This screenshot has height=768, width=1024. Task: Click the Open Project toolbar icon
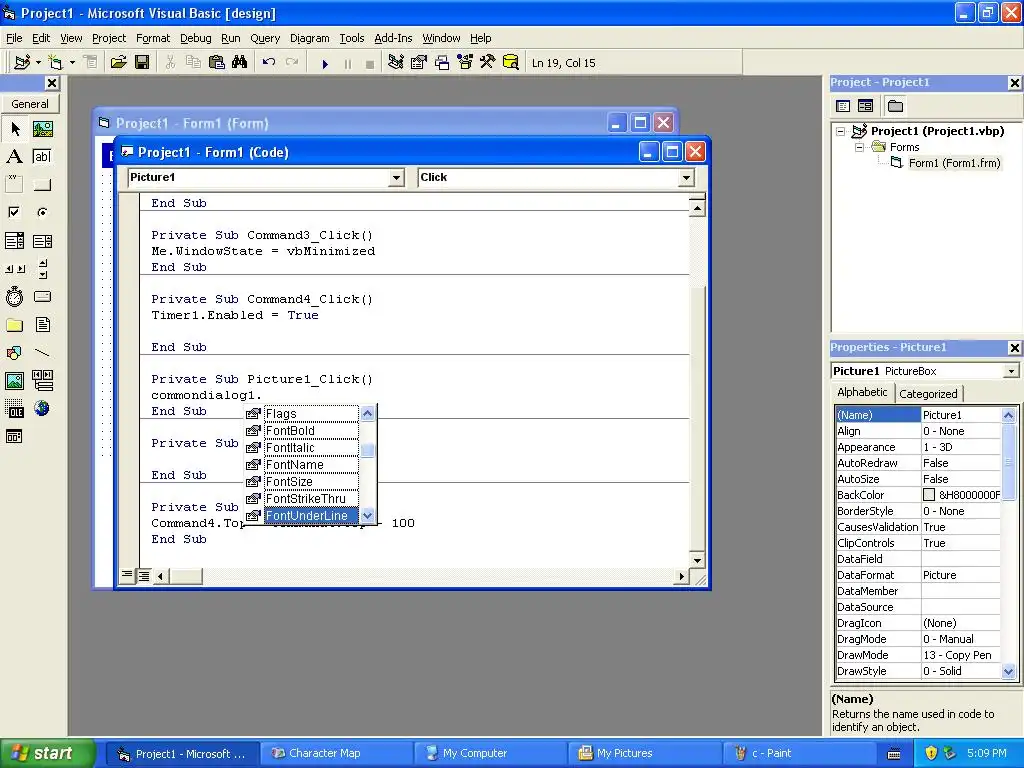(x=118, y=62)
